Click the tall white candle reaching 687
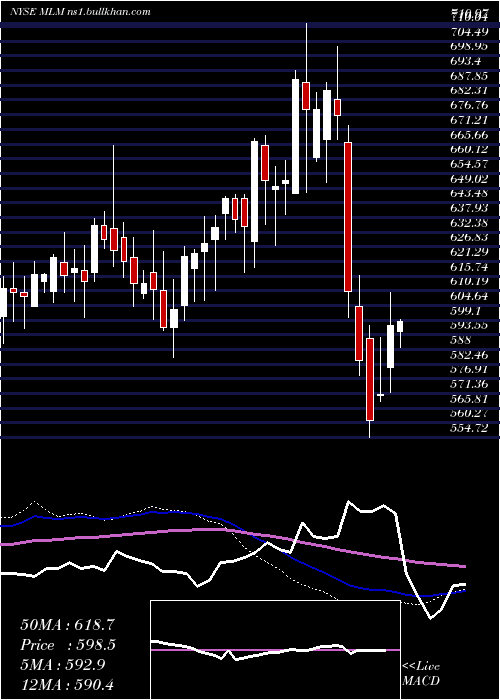The height and width of the screenshot is (700, 500). pos(296,137)
